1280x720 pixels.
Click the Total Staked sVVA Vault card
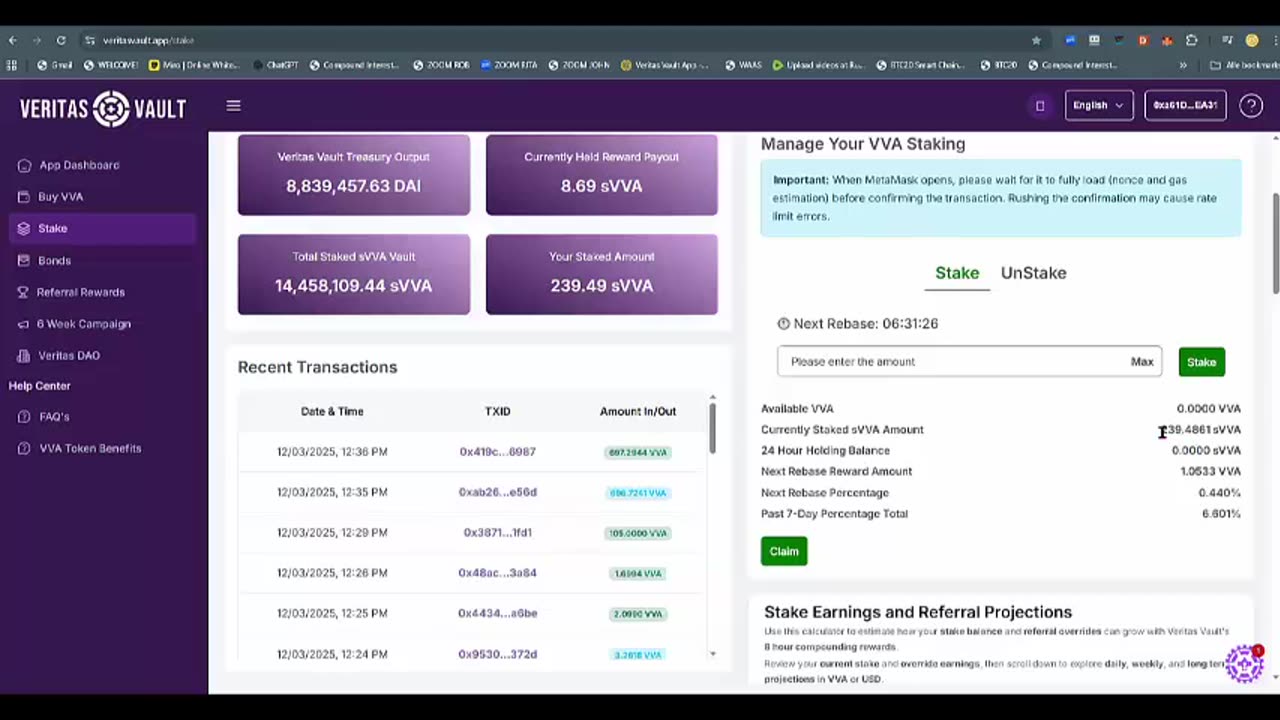353,274
